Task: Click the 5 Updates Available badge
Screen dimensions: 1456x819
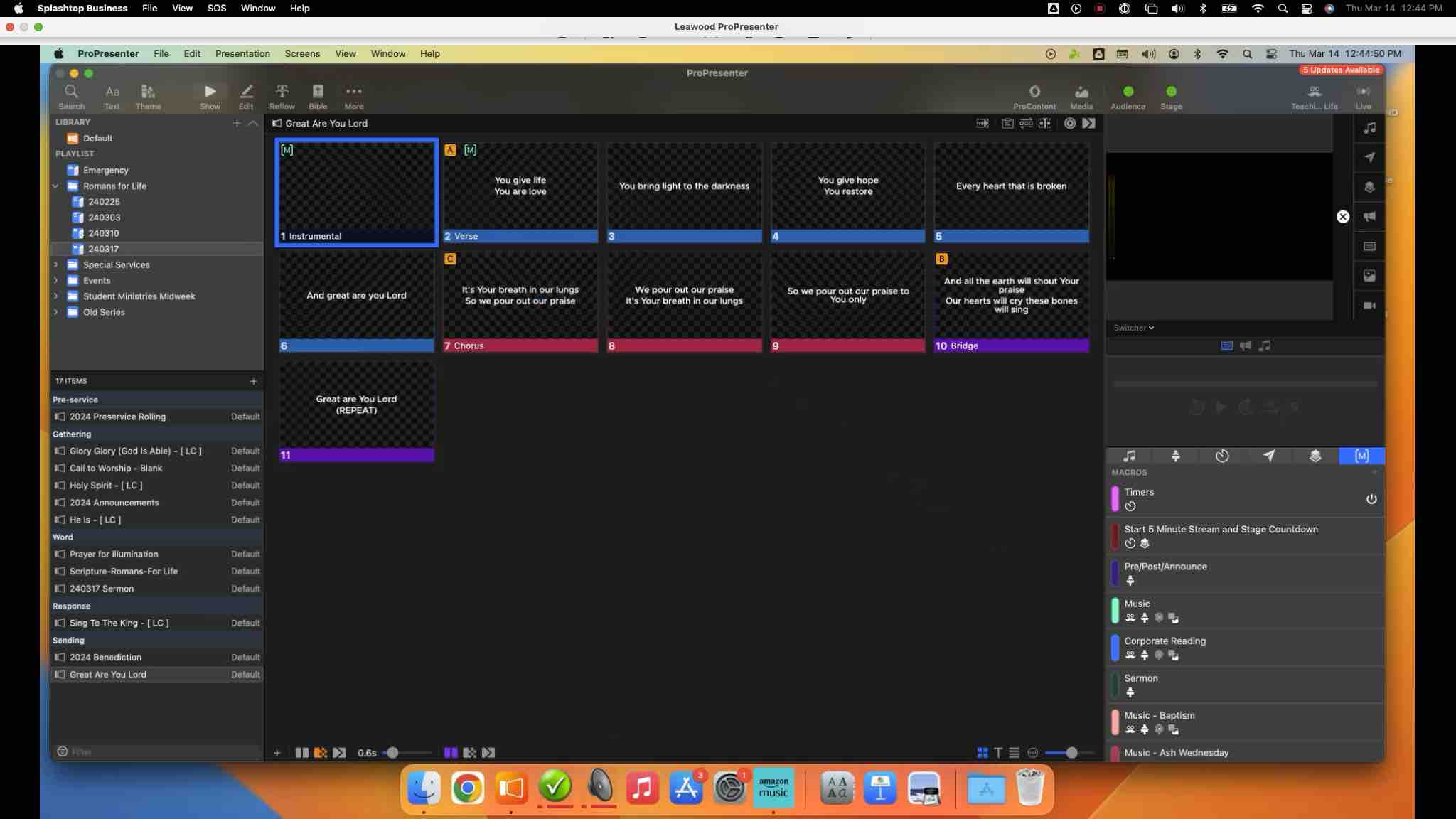Action: point(1341,70)
